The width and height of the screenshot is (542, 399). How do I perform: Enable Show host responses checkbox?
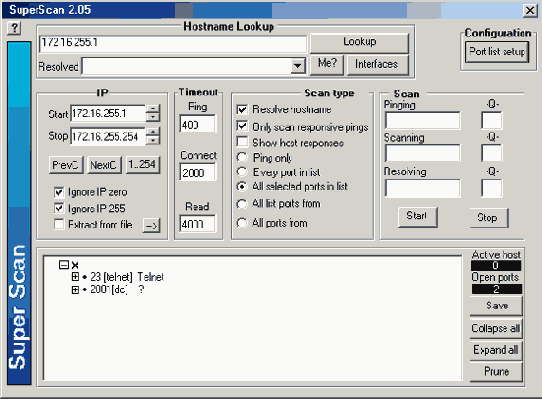[242, 142]
